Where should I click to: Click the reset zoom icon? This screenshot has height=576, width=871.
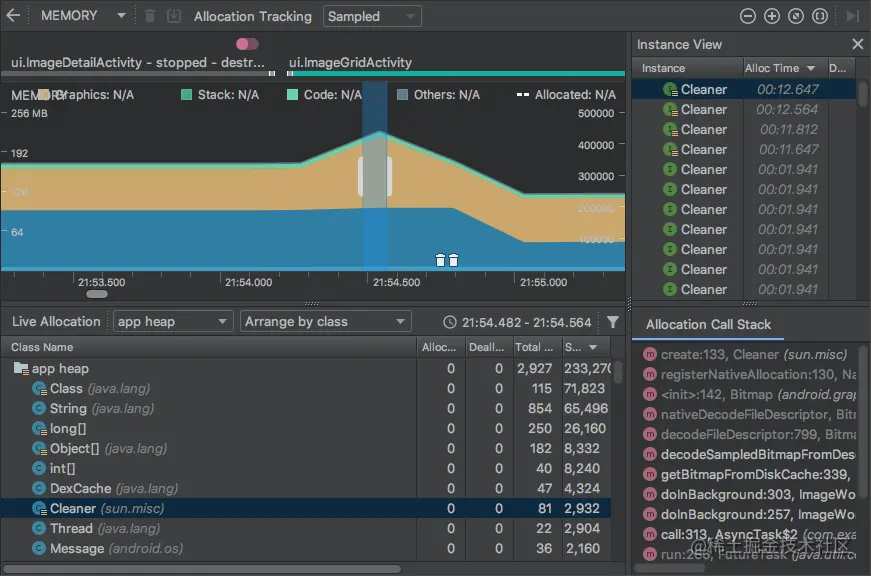tap(798, 15)
